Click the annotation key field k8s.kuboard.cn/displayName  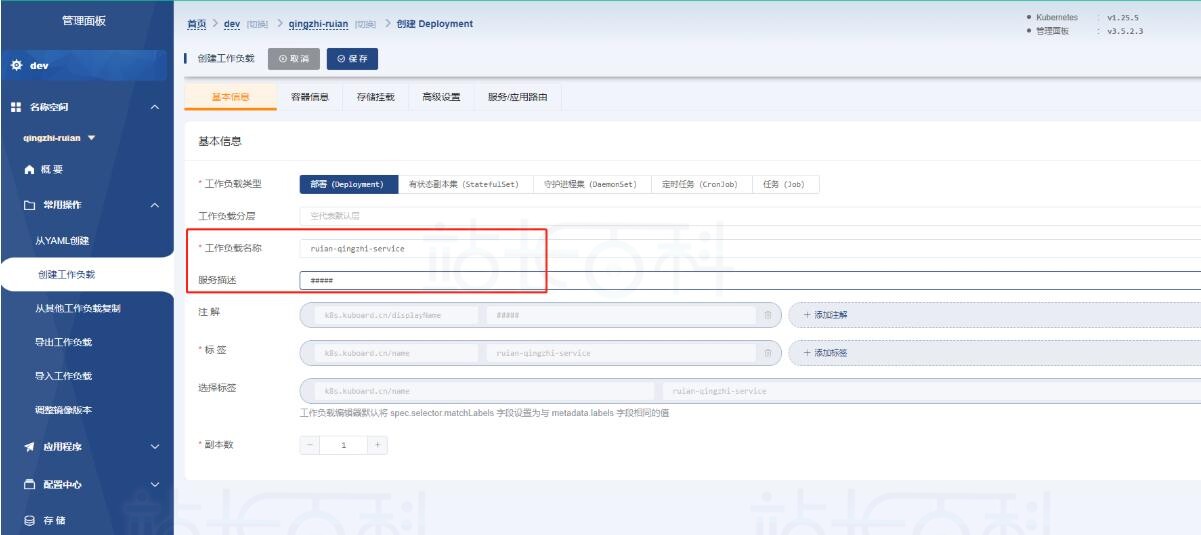tap(398, 315)
